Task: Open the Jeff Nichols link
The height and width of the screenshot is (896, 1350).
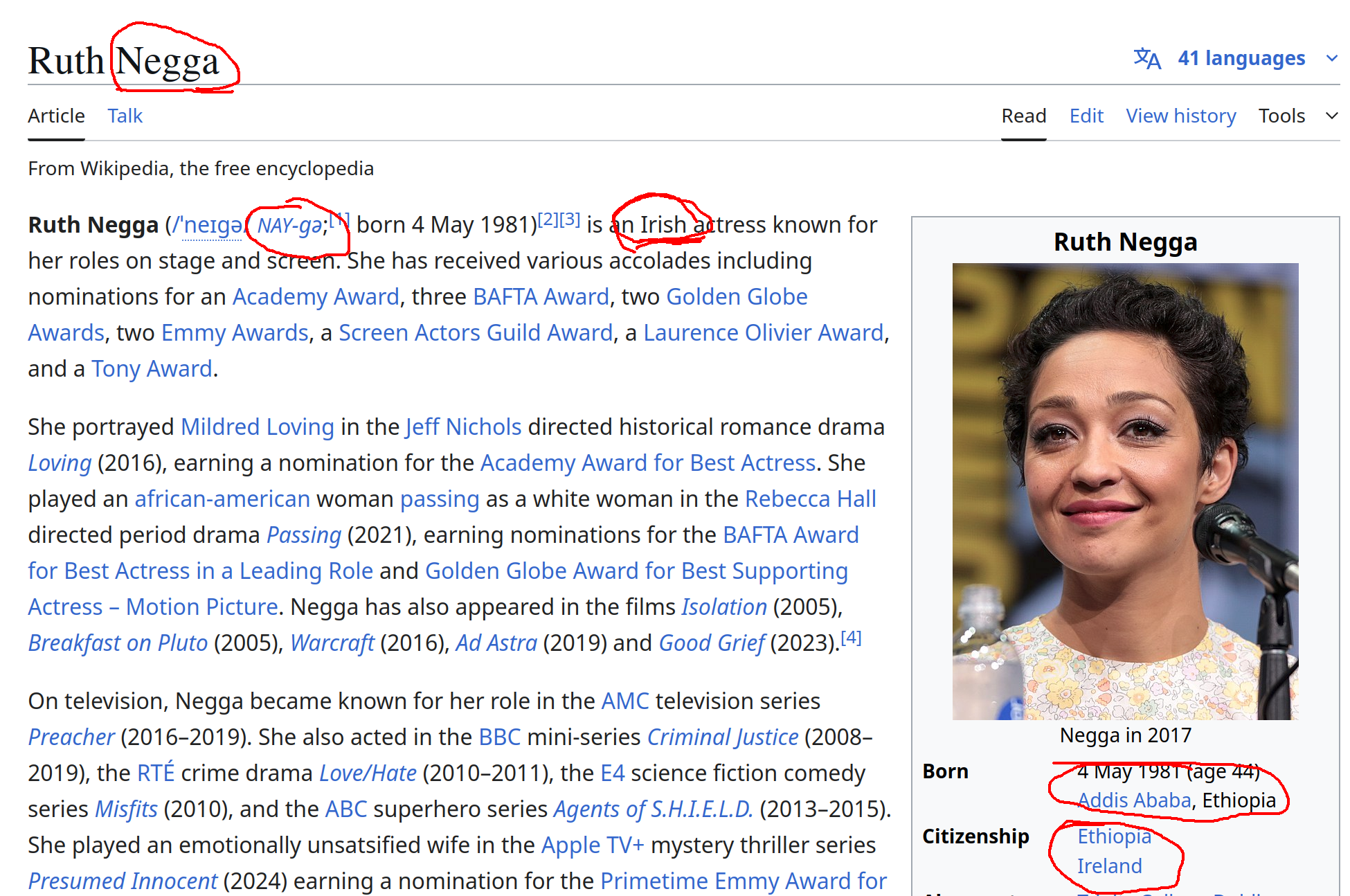Action: (x=463, y=427)
